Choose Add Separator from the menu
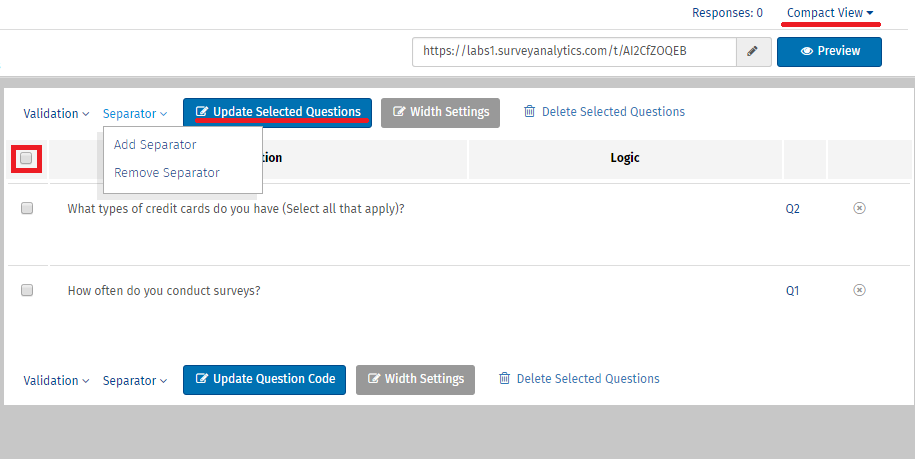This screenshot has height=459, width=915. click(x=155, y=145)
